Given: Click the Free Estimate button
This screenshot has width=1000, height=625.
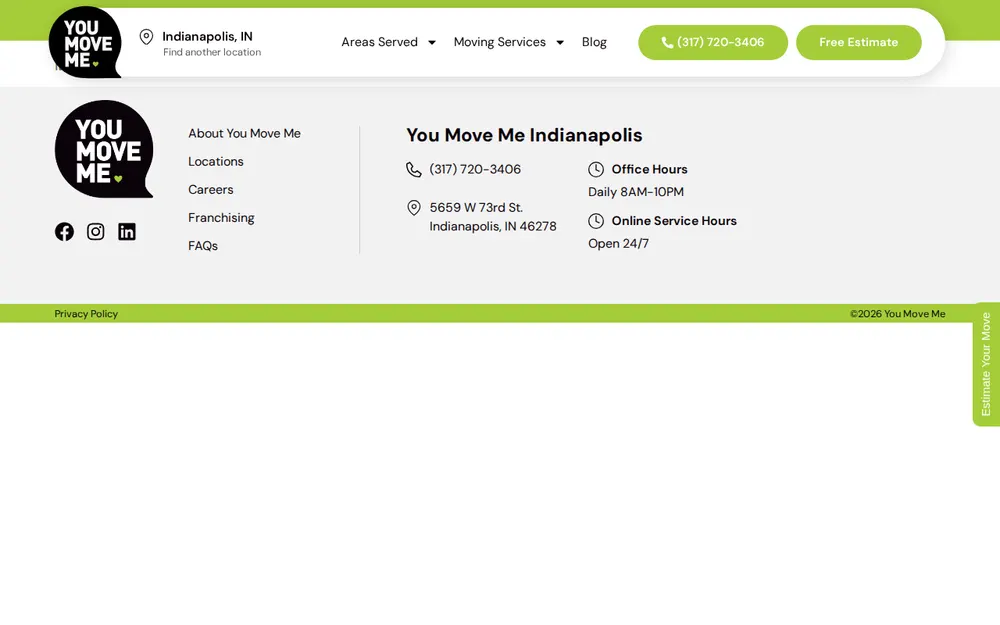Looking at the screenshot, I should [858, 43].
